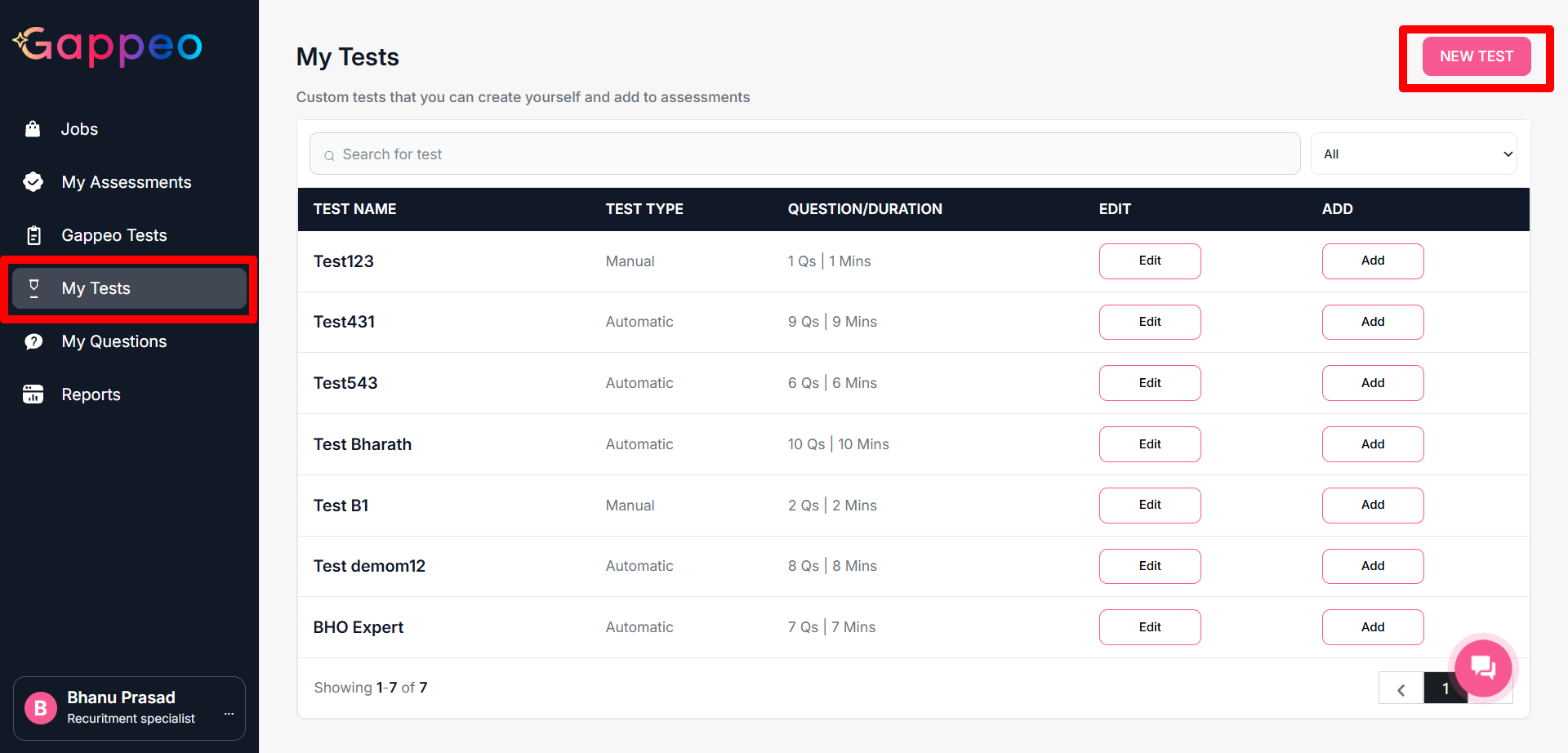This screenshot has height=753, width=1568.
Task: Add Test Bharath to an assessment
Action: tap(1372, 444)
